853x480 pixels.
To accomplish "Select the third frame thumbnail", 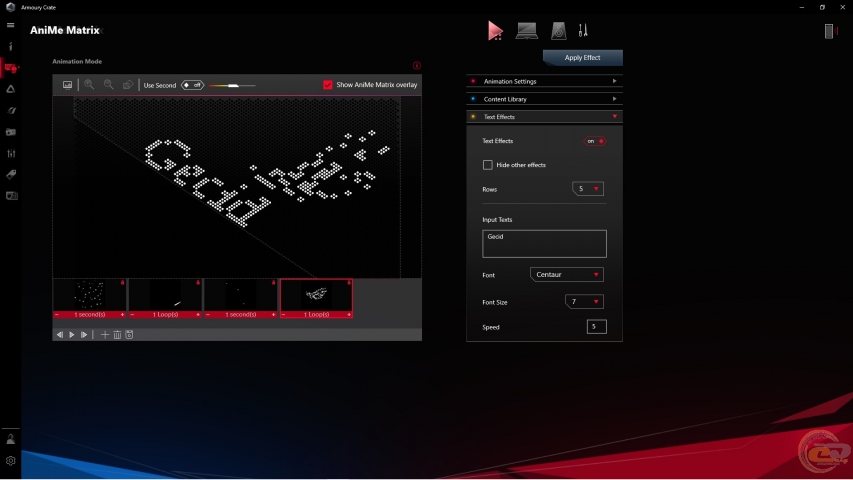I will pyautogui.click(x=240, y=295).
